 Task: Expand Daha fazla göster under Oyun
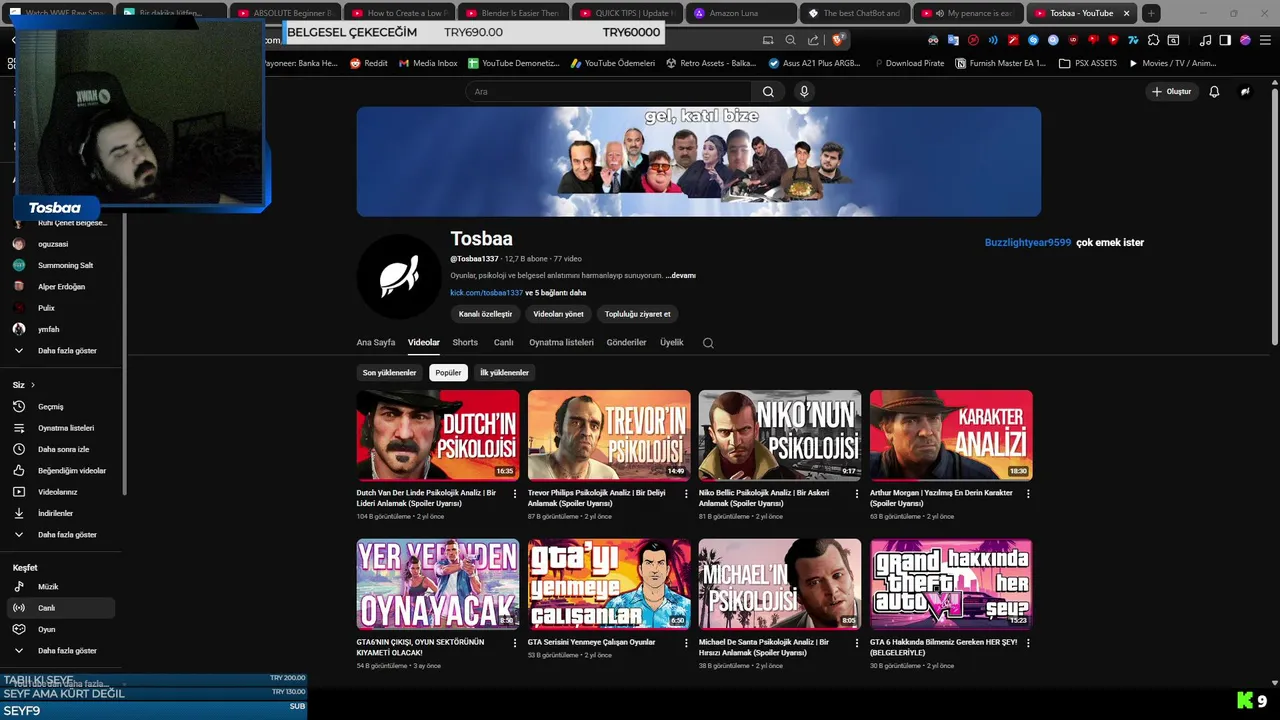coord(62,651)
